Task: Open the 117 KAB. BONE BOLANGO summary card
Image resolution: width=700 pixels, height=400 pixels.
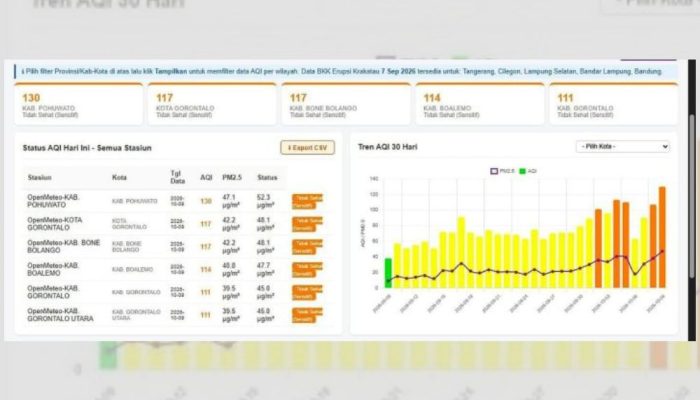Action: (346, 104)
